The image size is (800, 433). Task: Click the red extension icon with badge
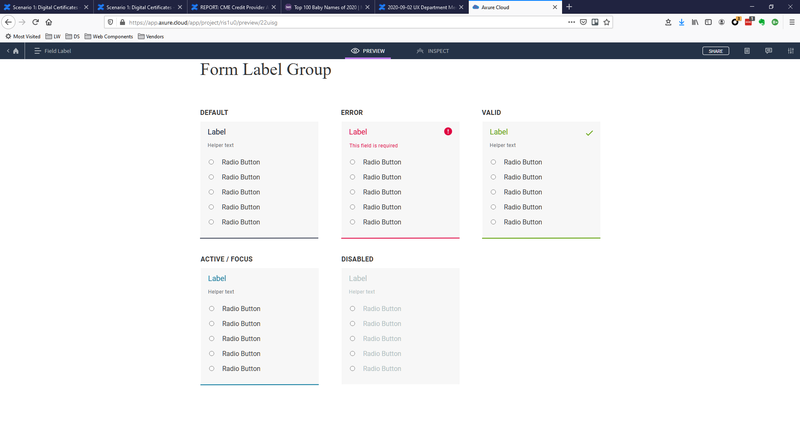[748, 22]
